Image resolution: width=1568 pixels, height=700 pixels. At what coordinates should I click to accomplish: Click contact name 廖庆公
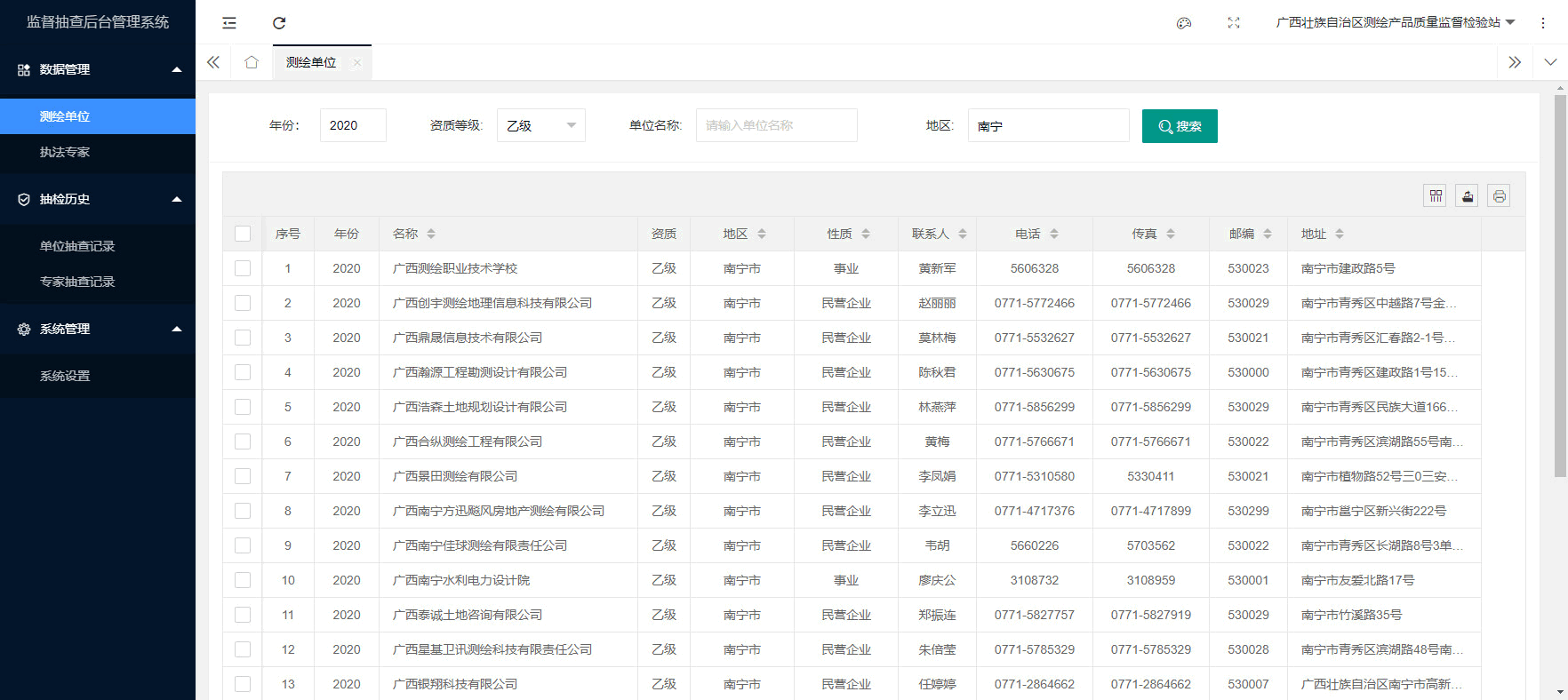937,580
